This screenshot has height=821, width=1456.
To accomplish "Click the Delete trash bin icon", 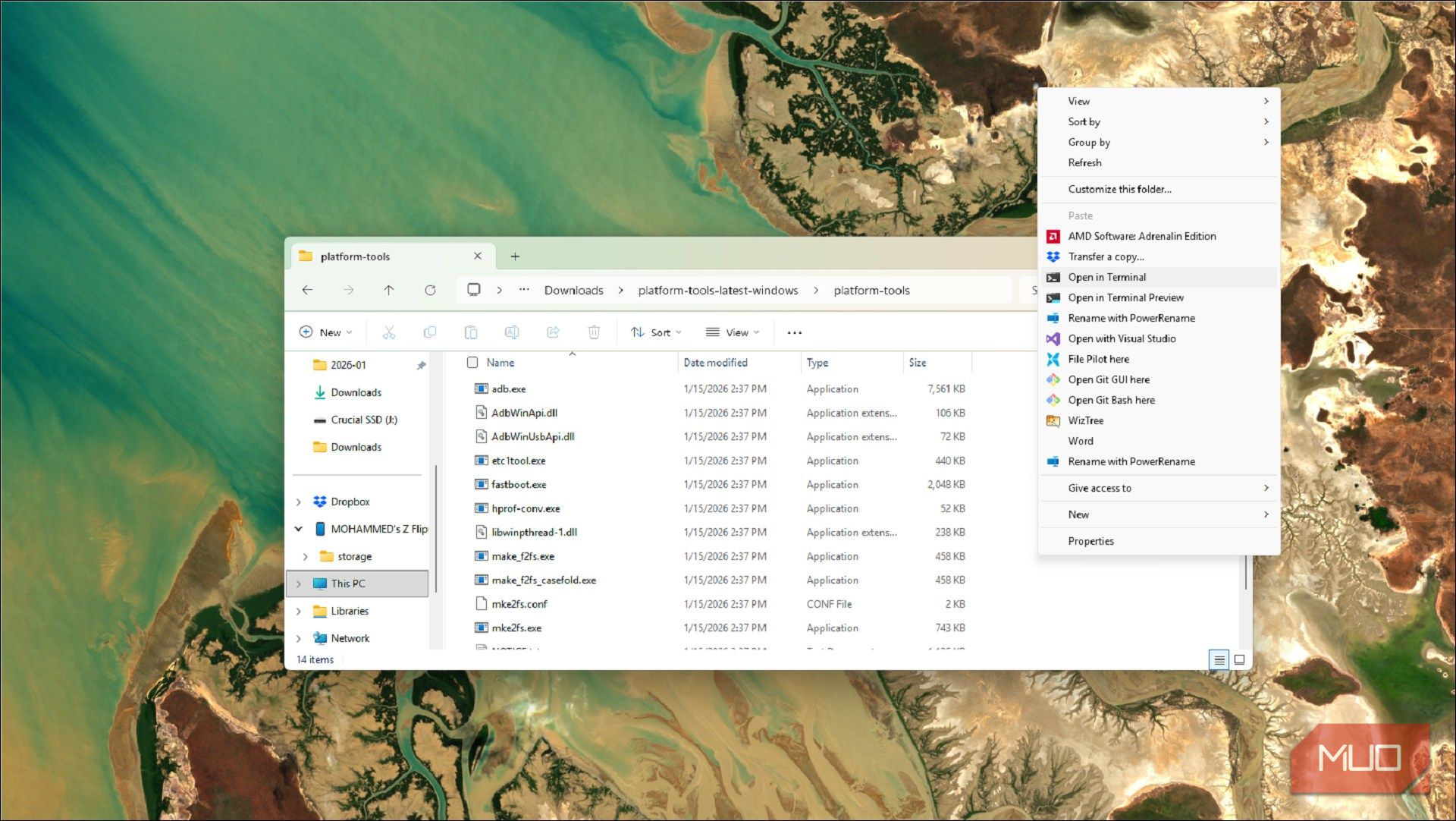I will (x=594, y=332).
